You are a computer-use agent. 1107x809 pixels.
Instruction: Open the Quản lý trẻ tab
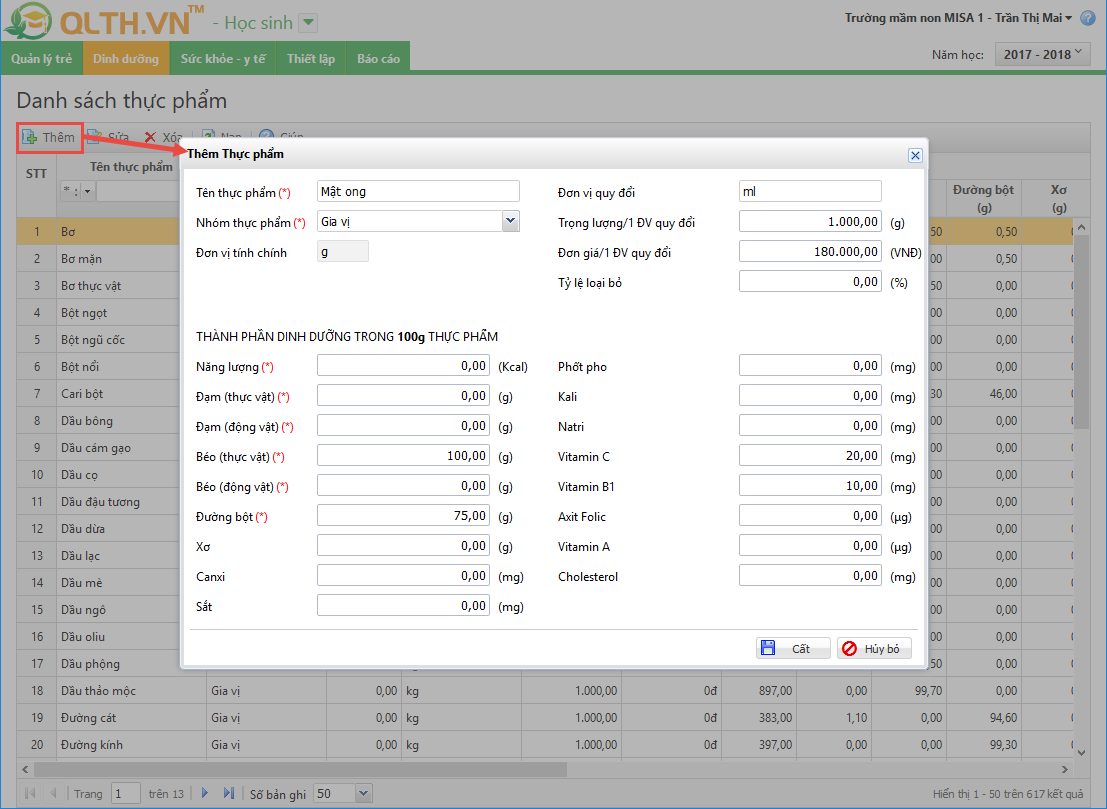tap(42, 59)
